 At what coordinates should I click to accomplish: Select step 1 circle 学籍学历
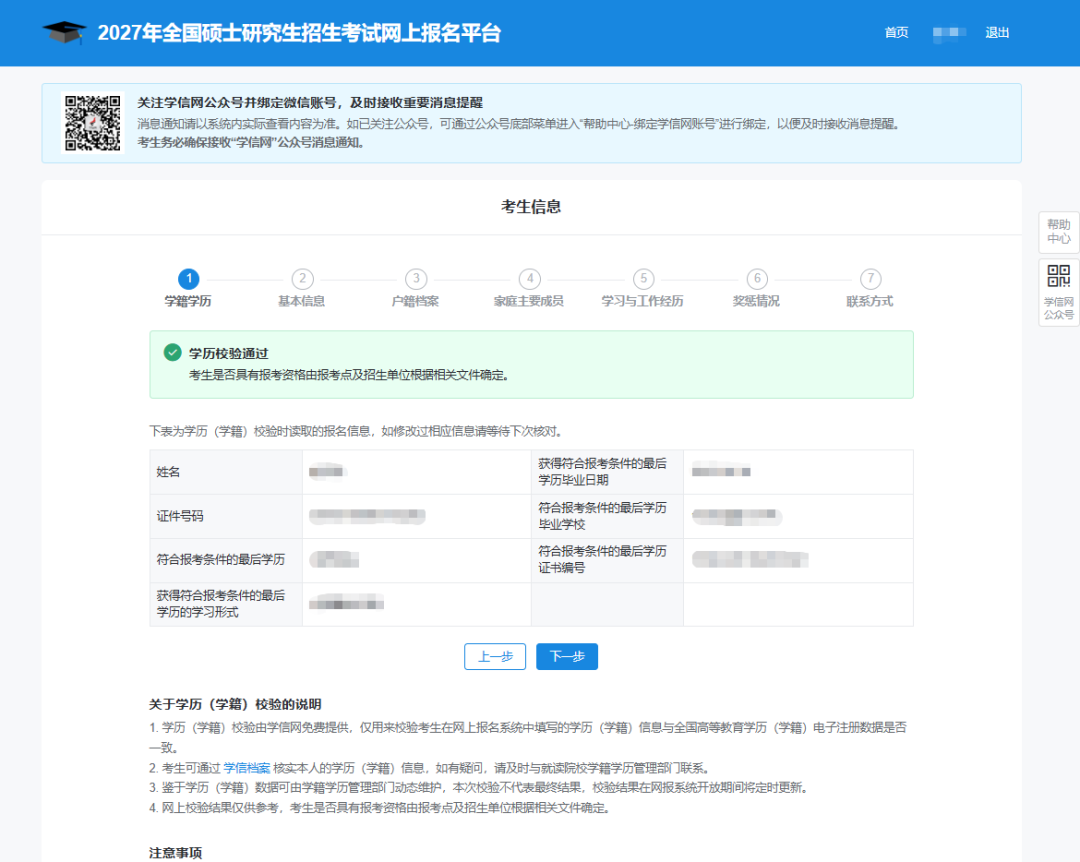[189, 279]
